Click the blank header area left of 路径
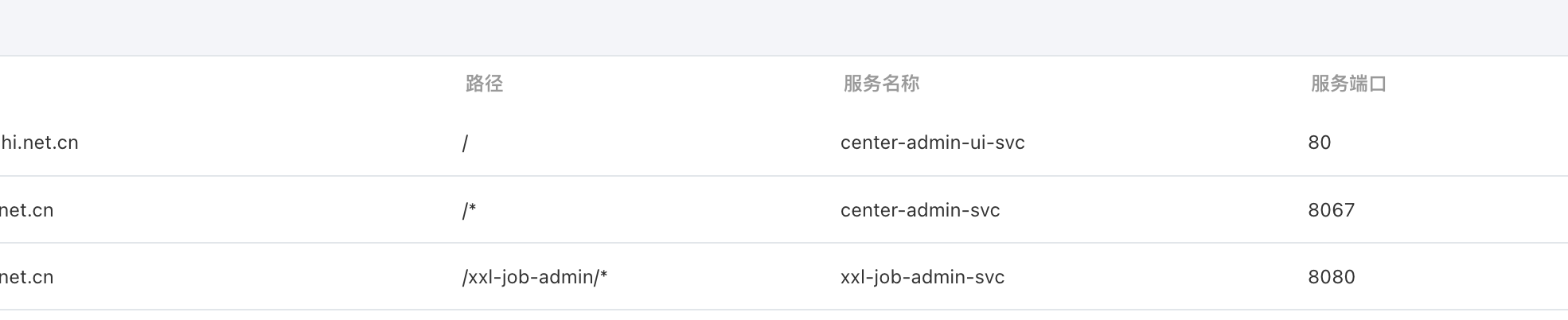The width and height of the screenshot is (1568, 320). click(x=231, y=84)
